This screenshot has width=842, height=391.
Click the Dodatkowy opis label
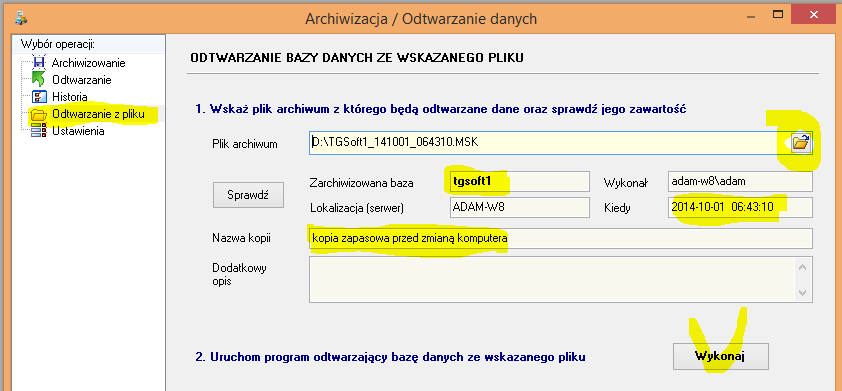click(239, 274)
